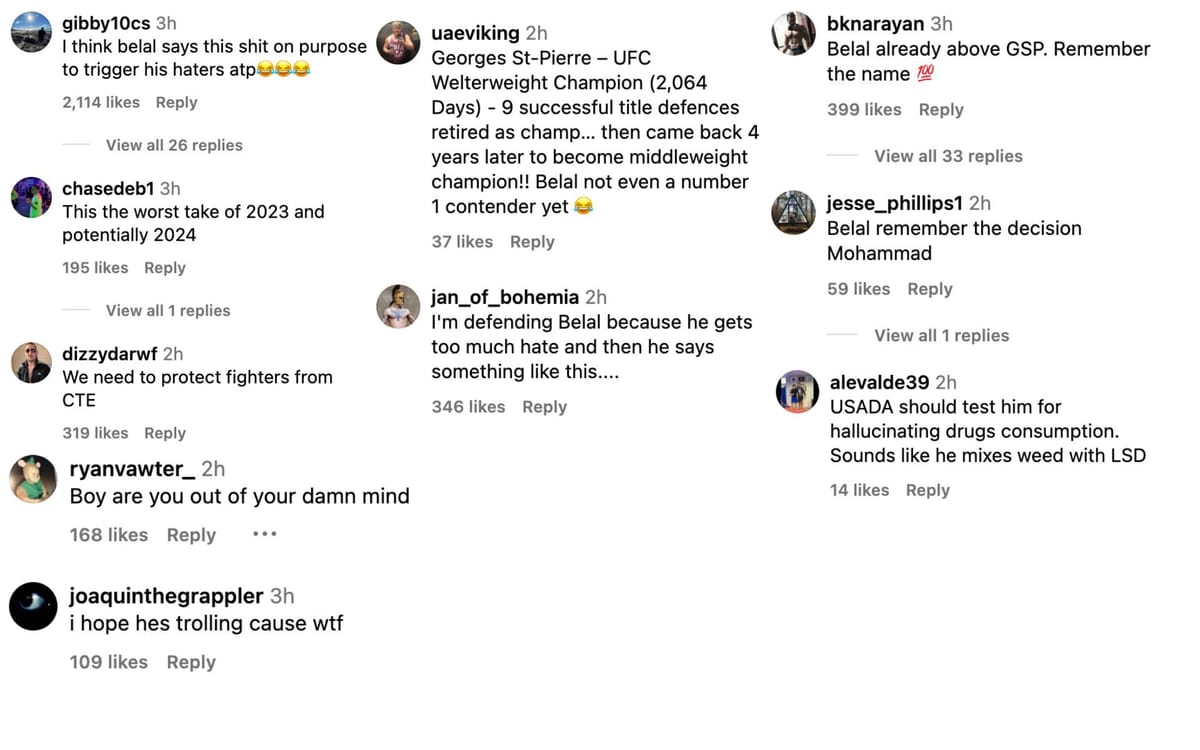Image resolution: width=1200 pixels, height=750 pixels.
Task: Click joaquinthegrappler's dark avatar
Action: [33, 606]
